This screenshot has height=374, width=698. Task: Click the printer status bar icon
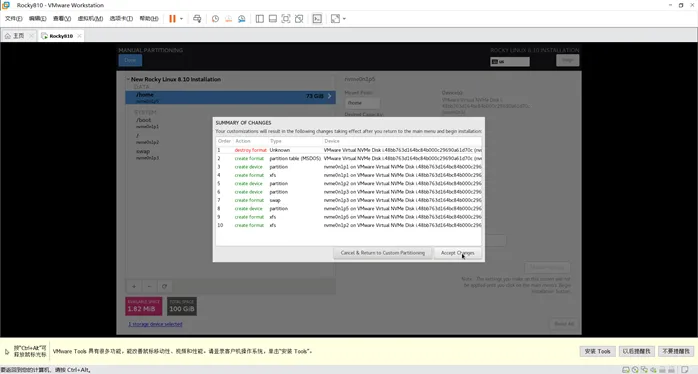tap(662, 370)
